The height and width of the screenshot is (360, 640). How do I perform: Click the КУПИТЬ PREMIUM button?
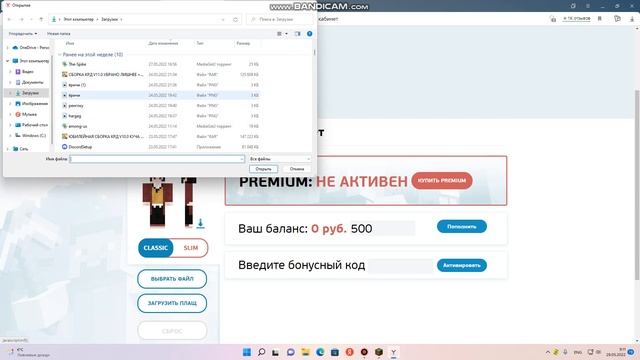tap(442, 180)
